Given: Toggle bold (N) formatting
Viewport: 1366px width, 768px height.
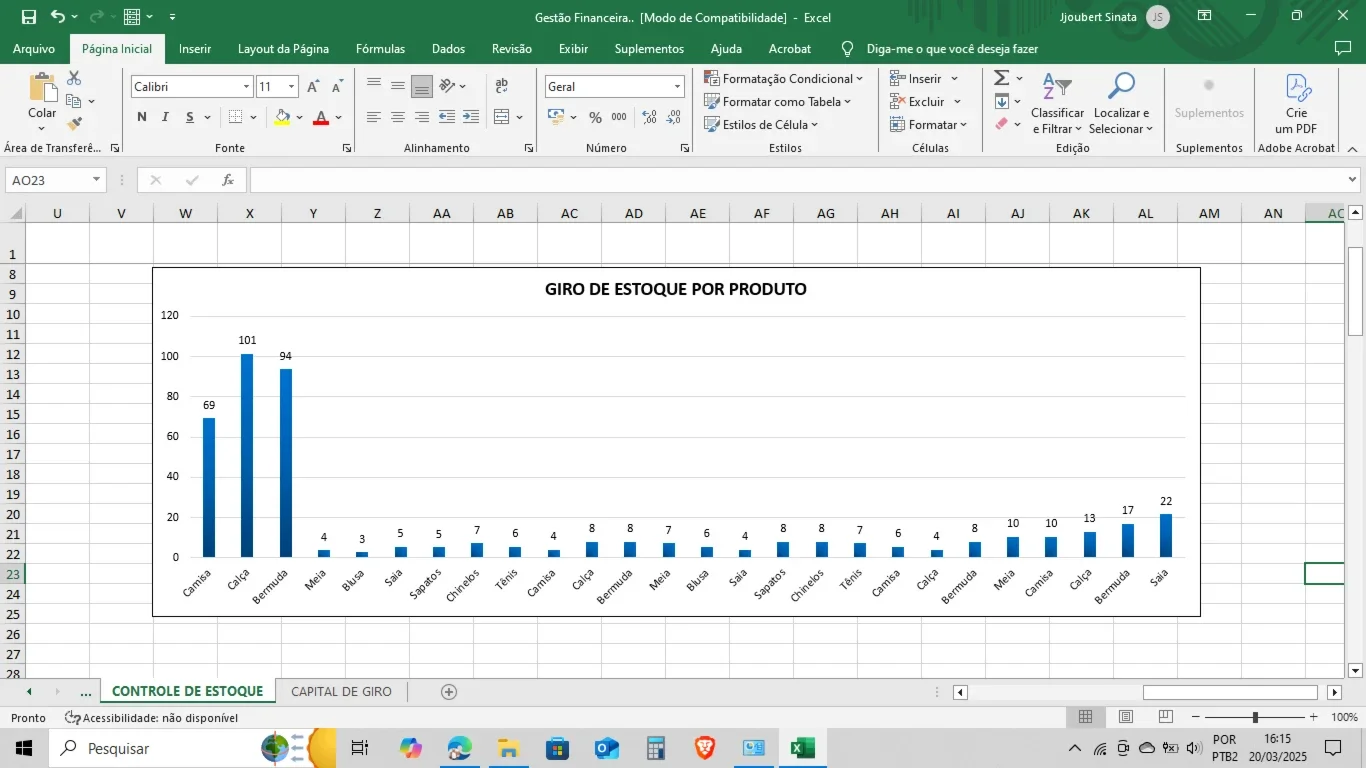Looking at the screenshot, I should coord(142,117).
